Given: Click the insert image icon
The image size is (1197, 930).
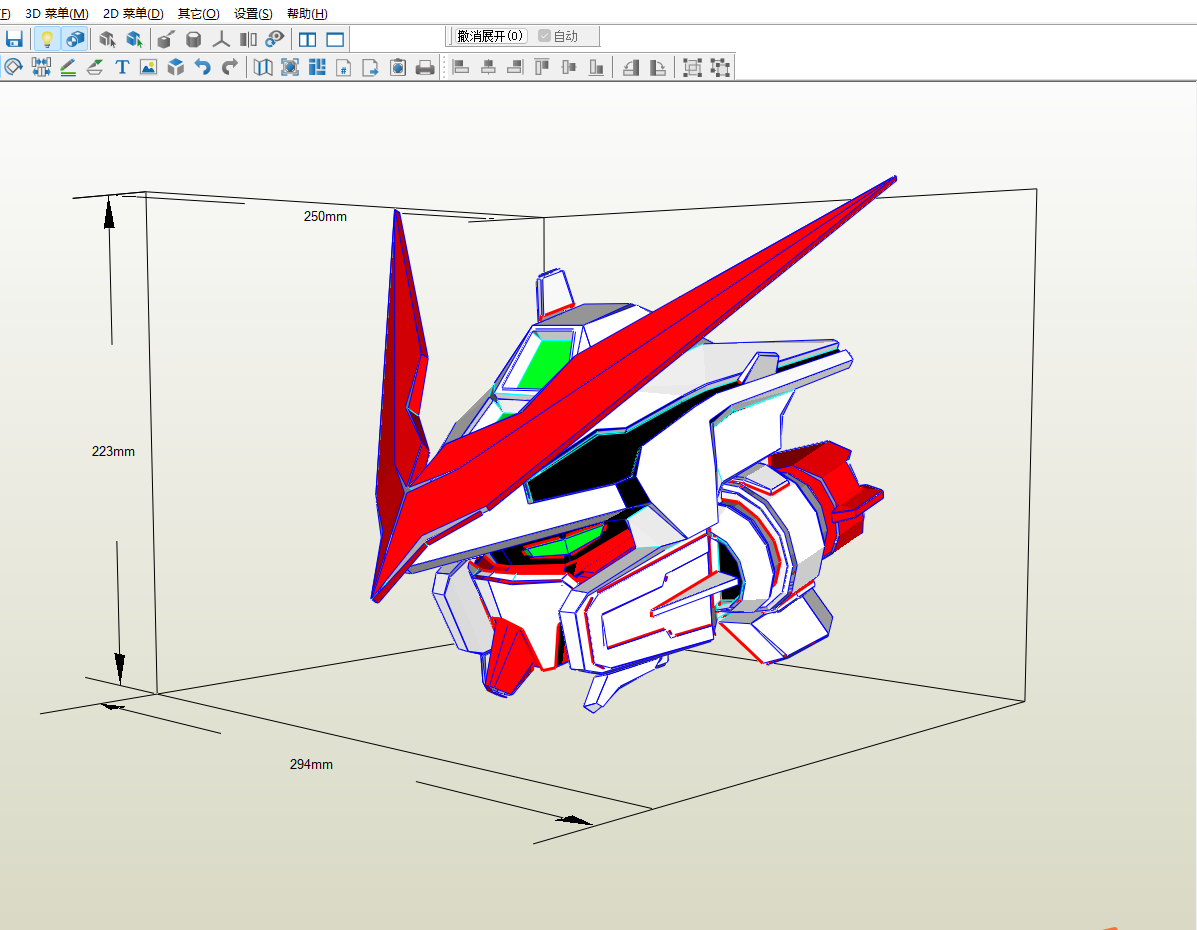Looking at the screenshot, I should 148,67.
